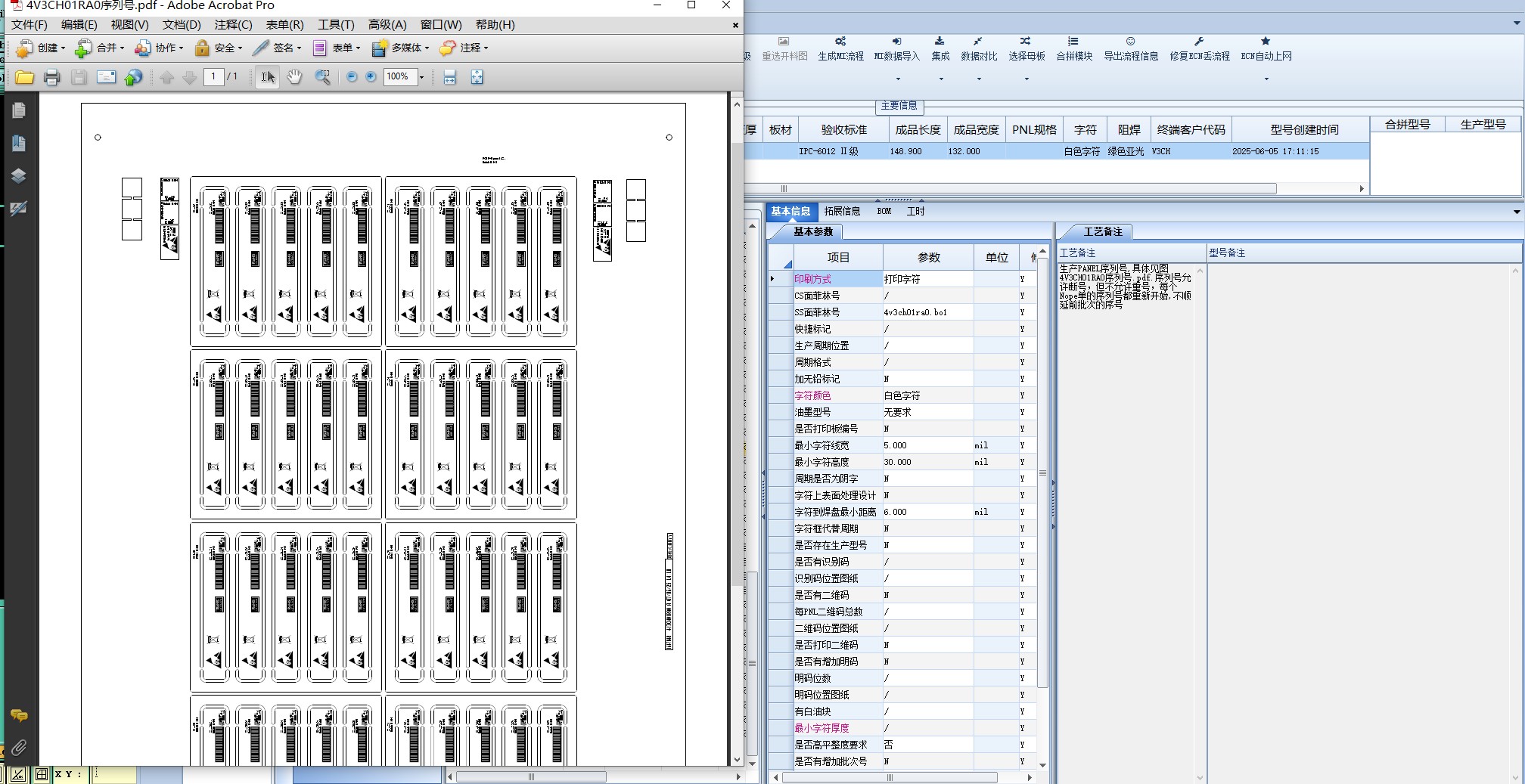
Task: Open the Comments panel speech-bubble icon
Action: point(19,715)
